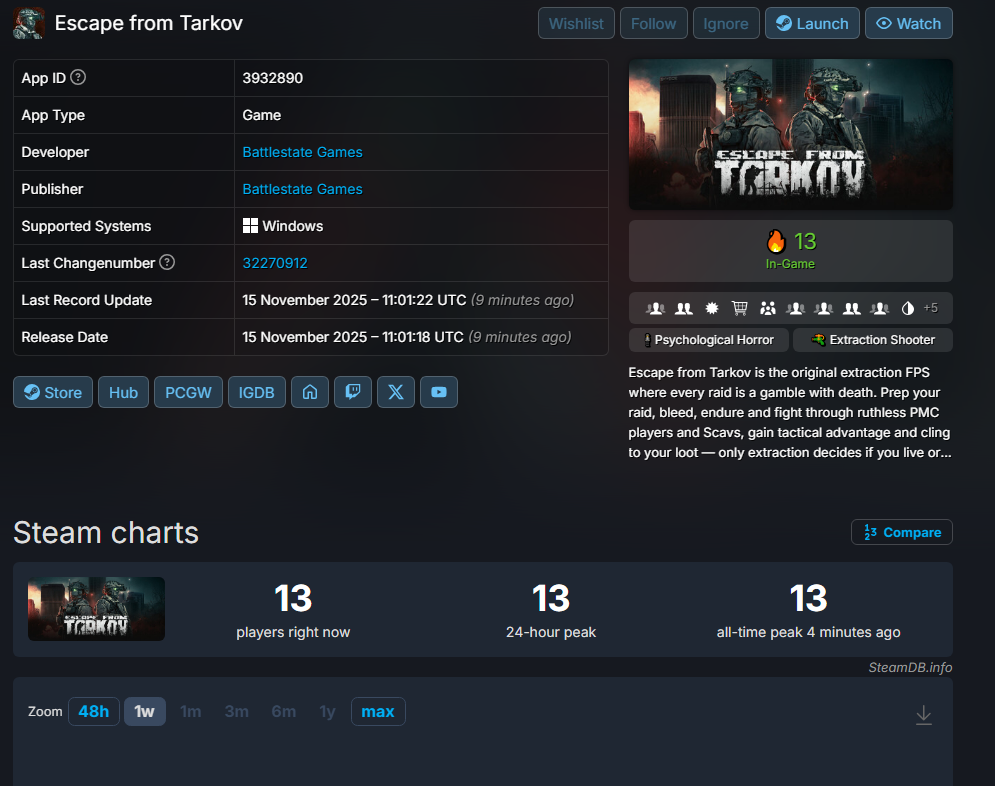Open the Battlestate Games publisher link
Image resolution: width=995 pixels, height=786 pixels.
(302, 189)
